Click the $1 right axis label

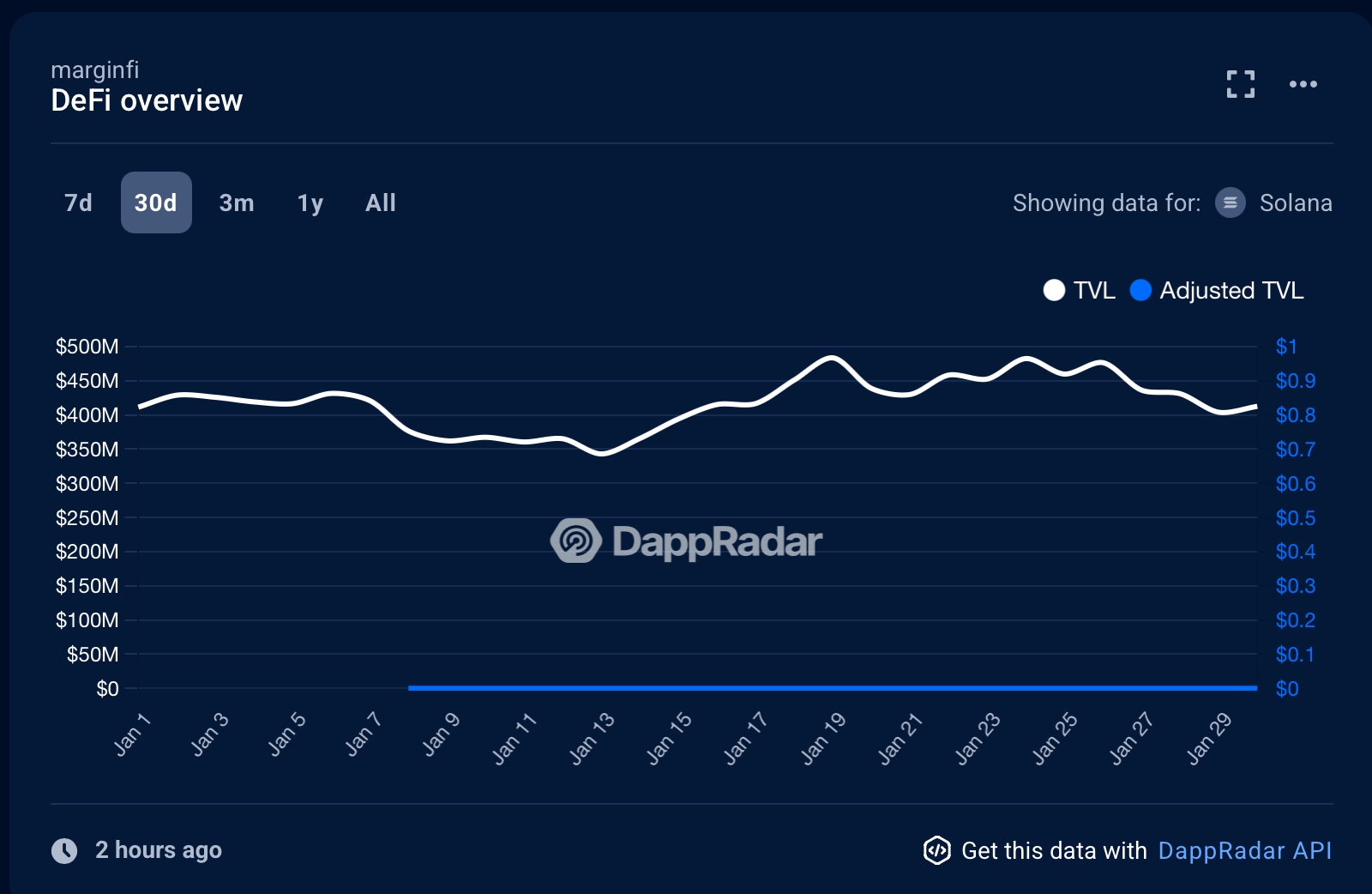pyautogui.click(x=1286, y=347)
